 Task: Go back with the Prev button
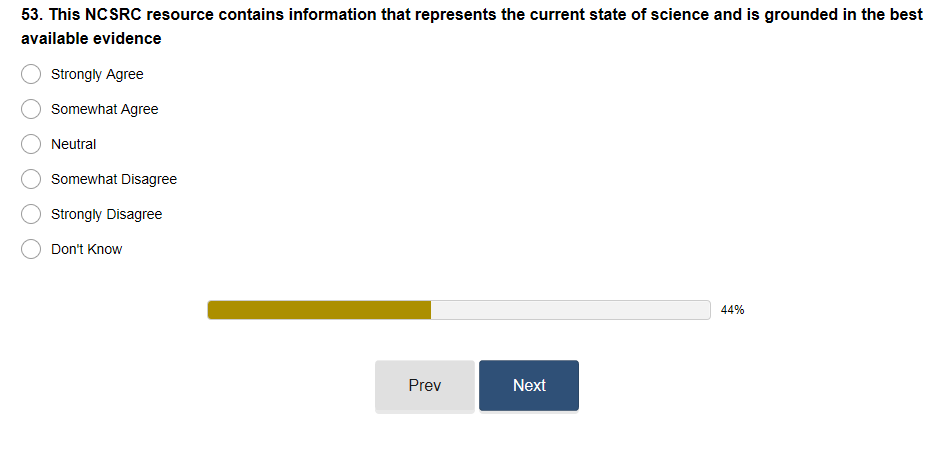pyautogui.click(x=425, y=385)
